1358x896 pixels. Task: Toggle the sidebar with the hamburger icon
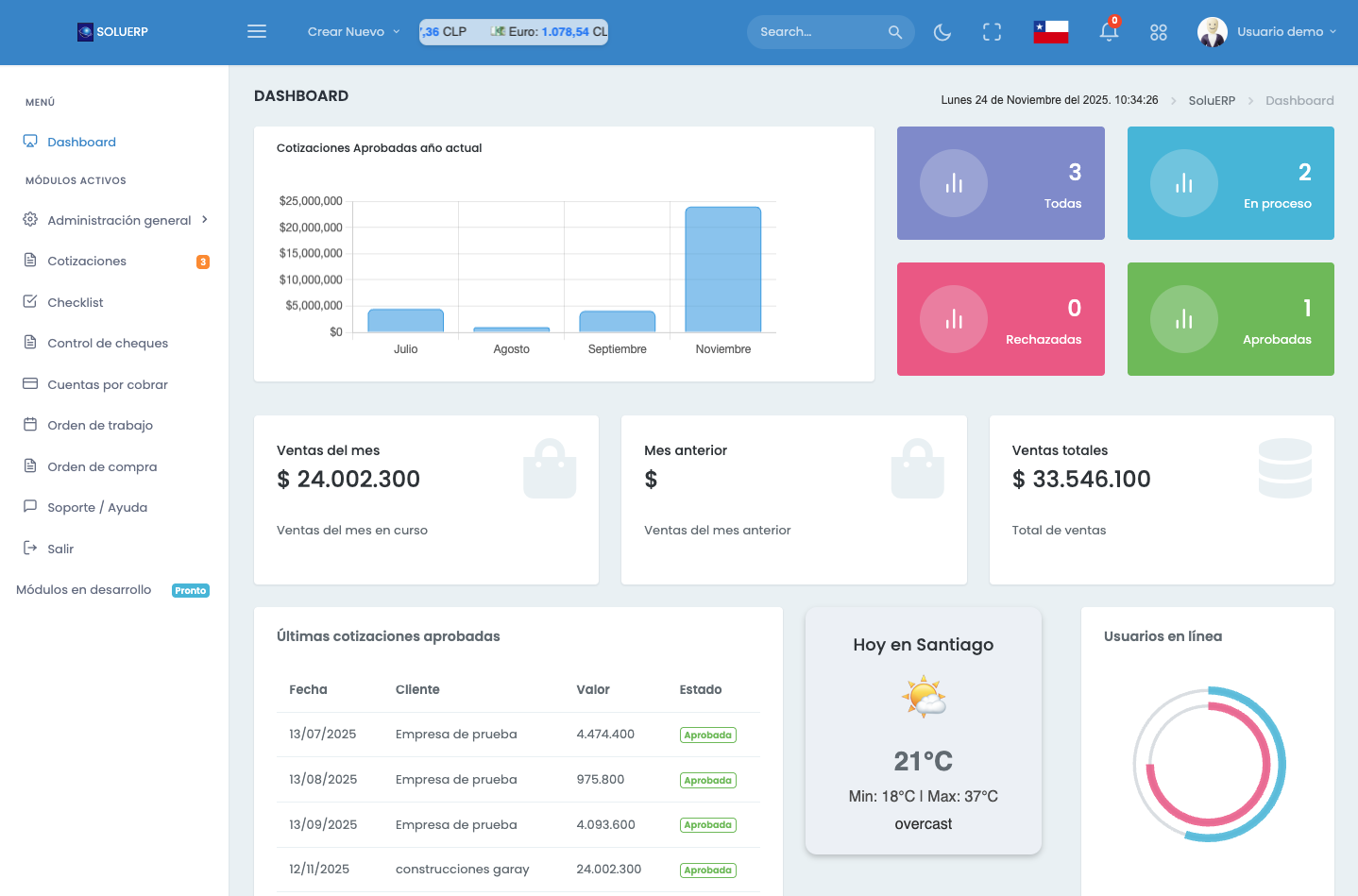coord(256,30)
